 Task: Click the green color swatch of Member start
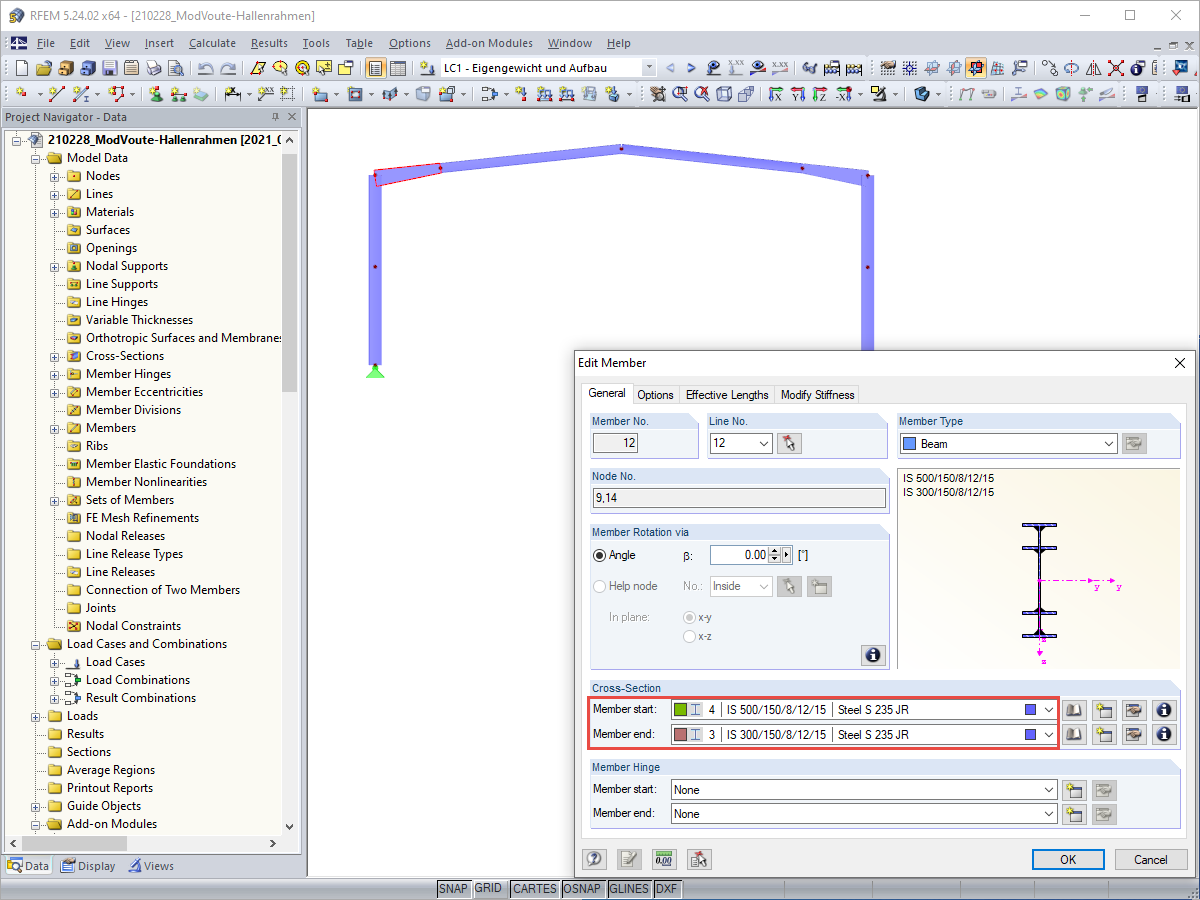681,710
